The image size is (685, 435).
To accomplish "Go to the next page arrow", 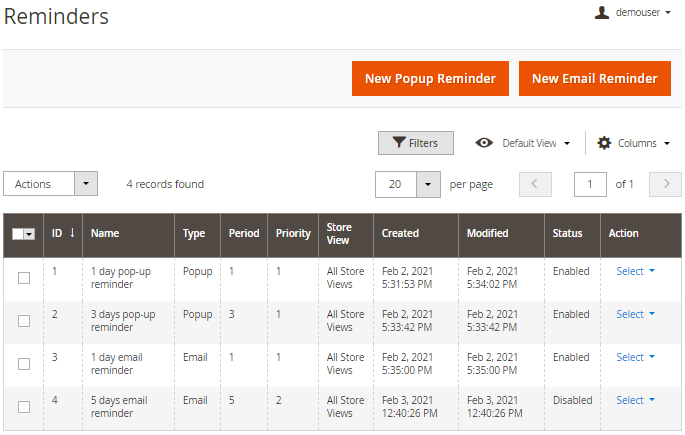I will pyautogui.click(x=665, y=184).
